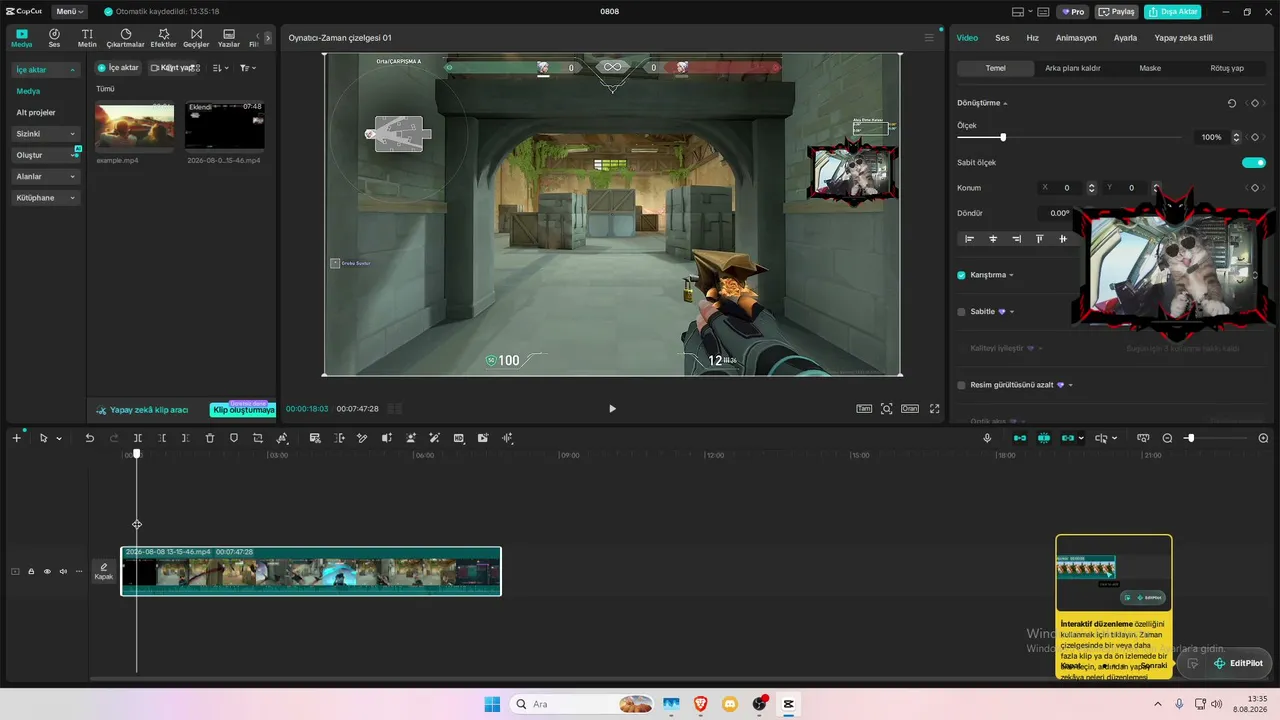The height and width of the screenshot is (720, 1280).
Task: Click the Dışa Aktar export button
Action: point(1173,12)
